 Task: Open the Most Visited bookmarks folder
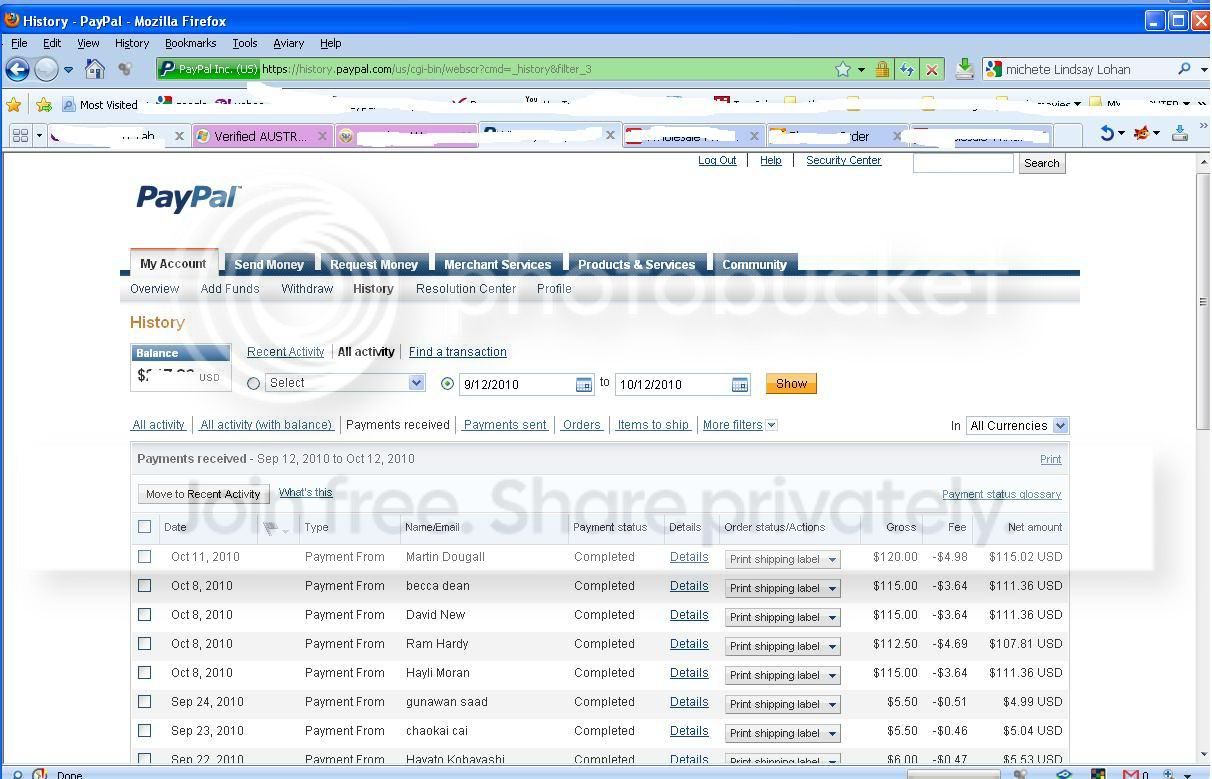pos(100,104)
